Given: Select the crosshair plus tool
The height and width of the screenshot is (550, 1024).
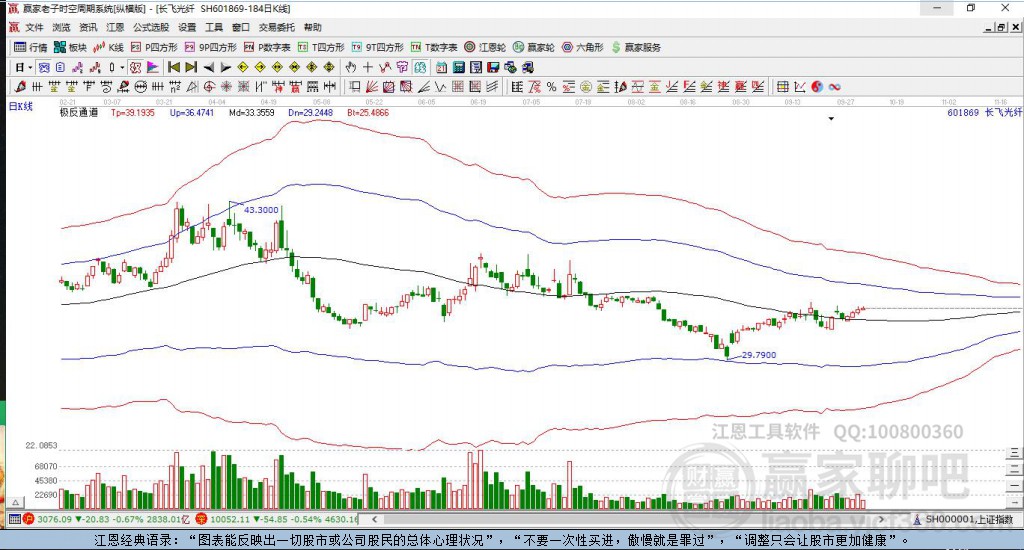Looking at the screenshot, I should click(368, 67).
